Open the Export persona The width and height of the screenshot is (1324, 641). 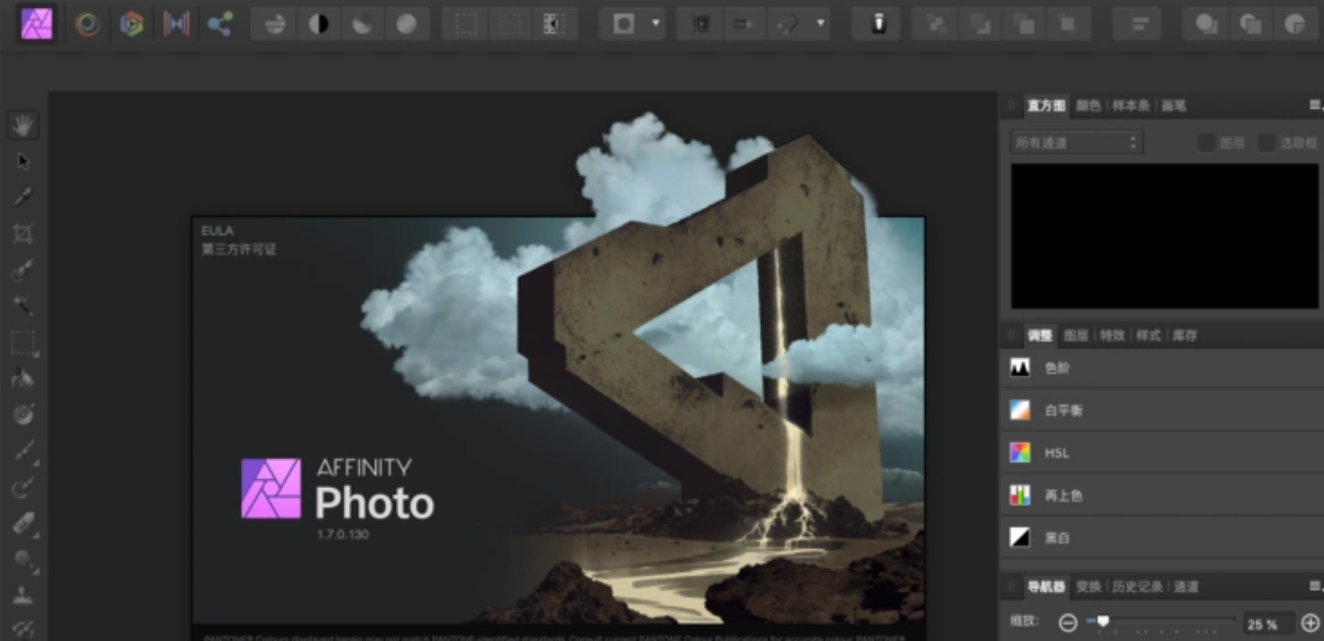click(x=220, y=24)
